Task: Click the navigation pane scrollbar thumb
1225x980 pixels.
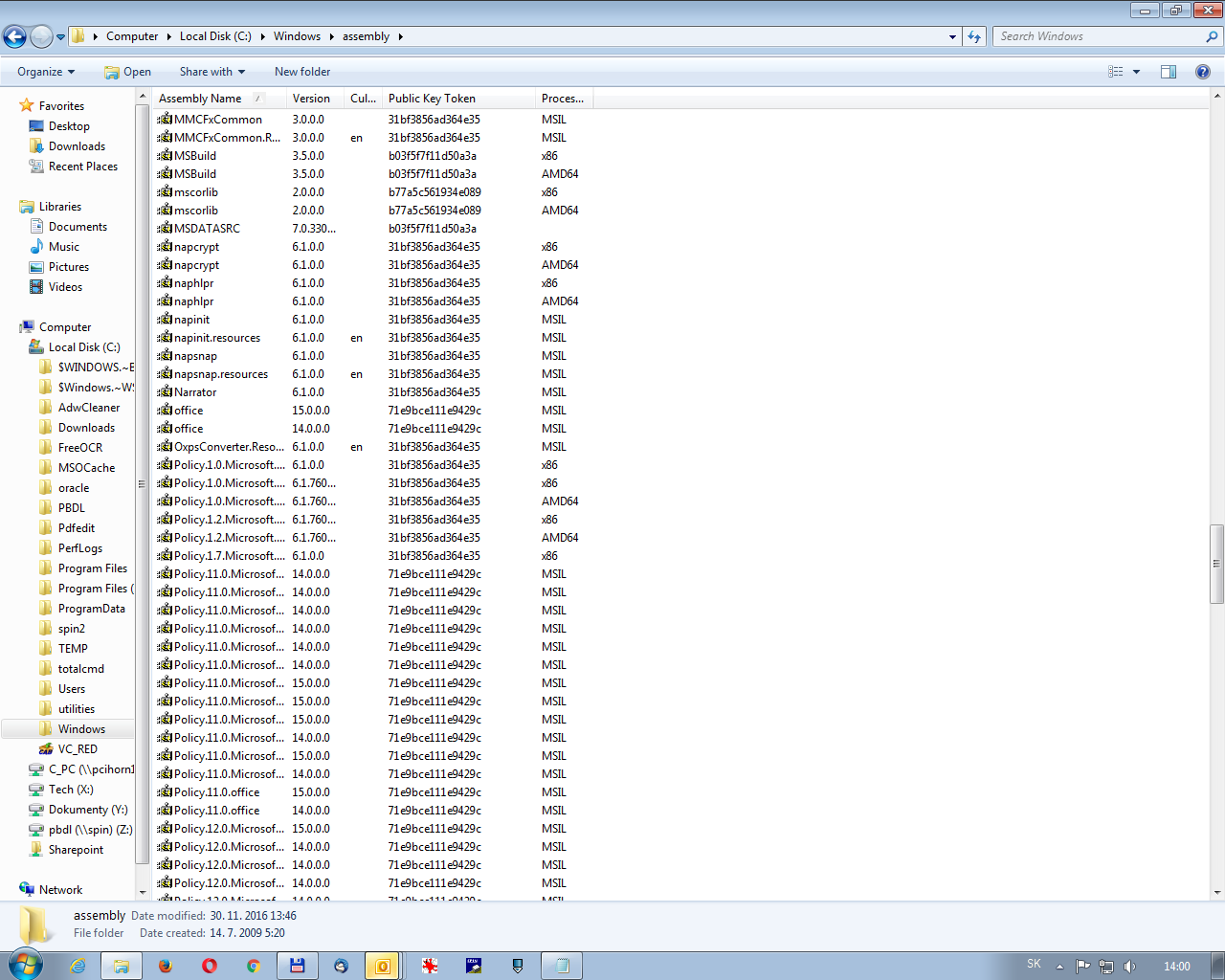Action: [x=142, y=484]
